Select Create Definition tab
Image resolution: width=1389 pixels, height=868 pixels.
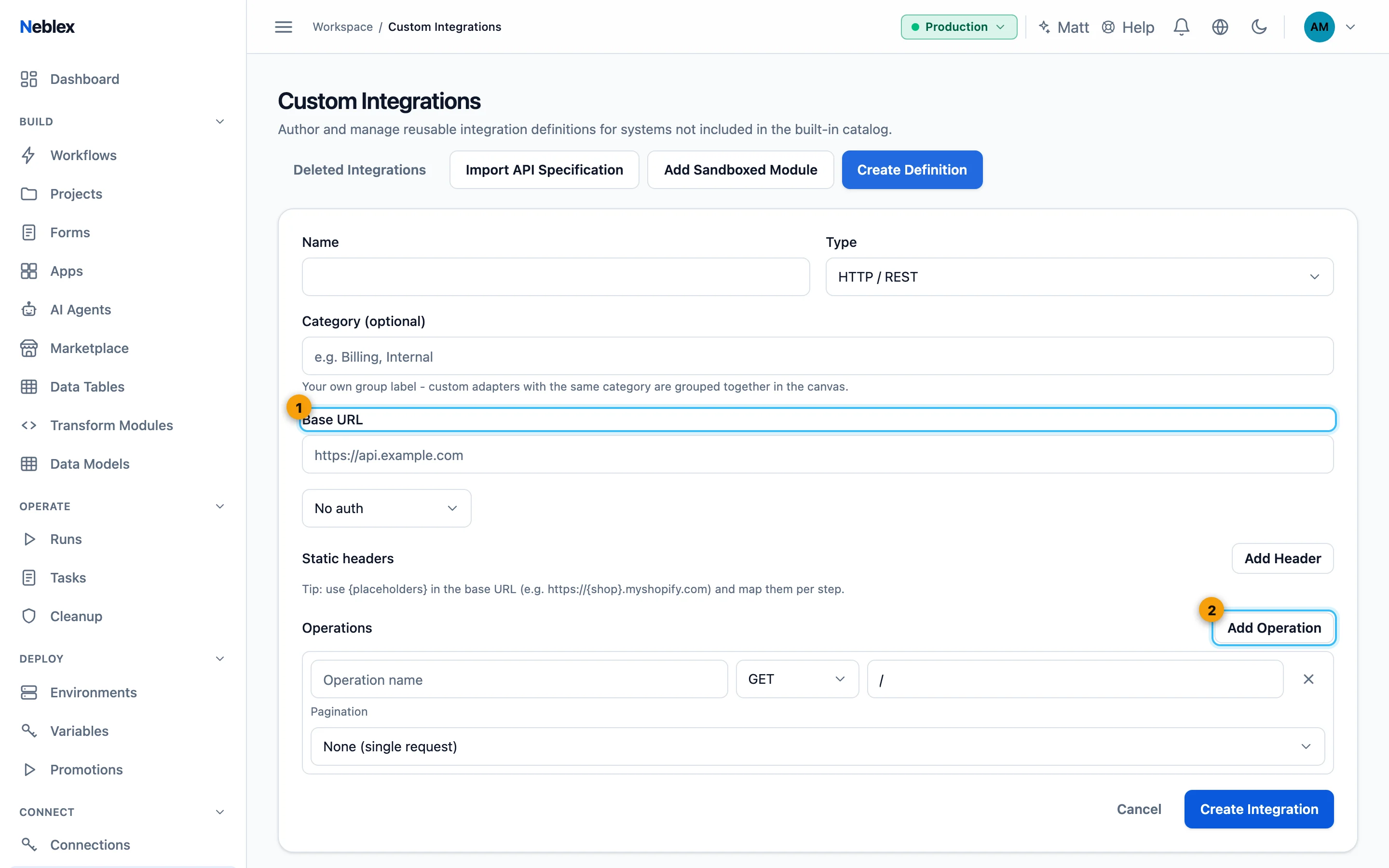pos(912,170)
